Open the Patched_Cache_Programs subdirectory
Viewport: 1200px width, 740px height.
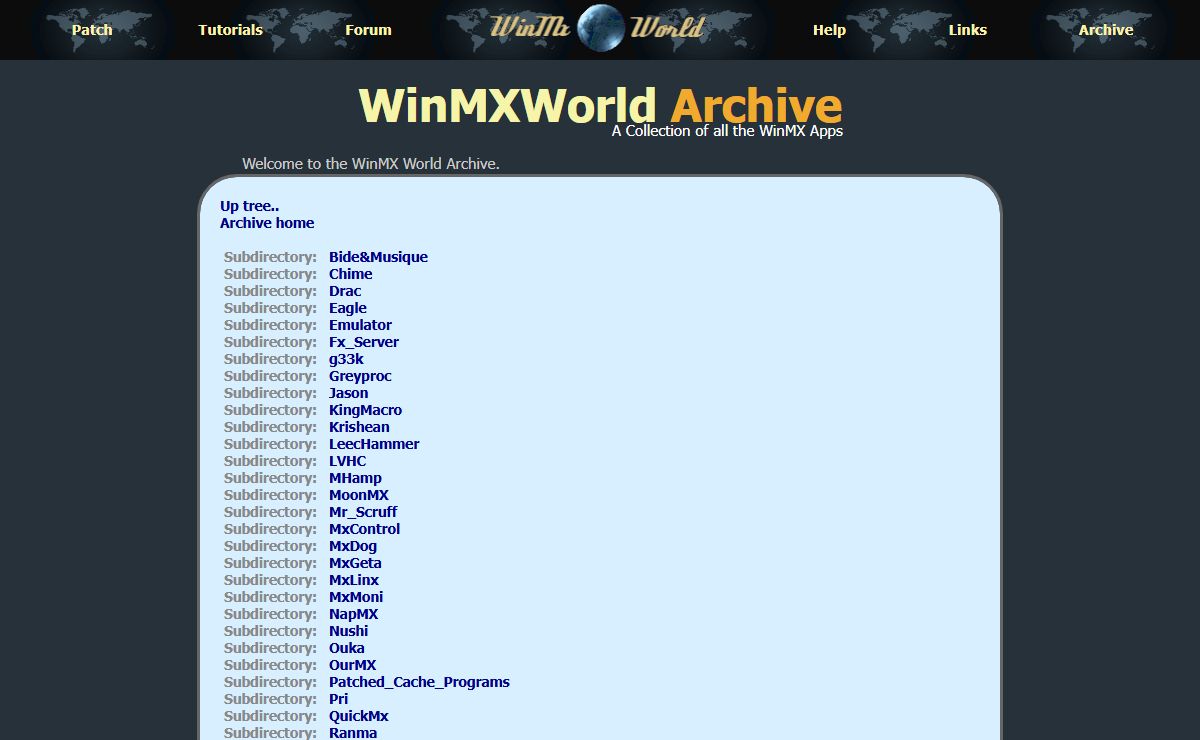click(419, 682)
